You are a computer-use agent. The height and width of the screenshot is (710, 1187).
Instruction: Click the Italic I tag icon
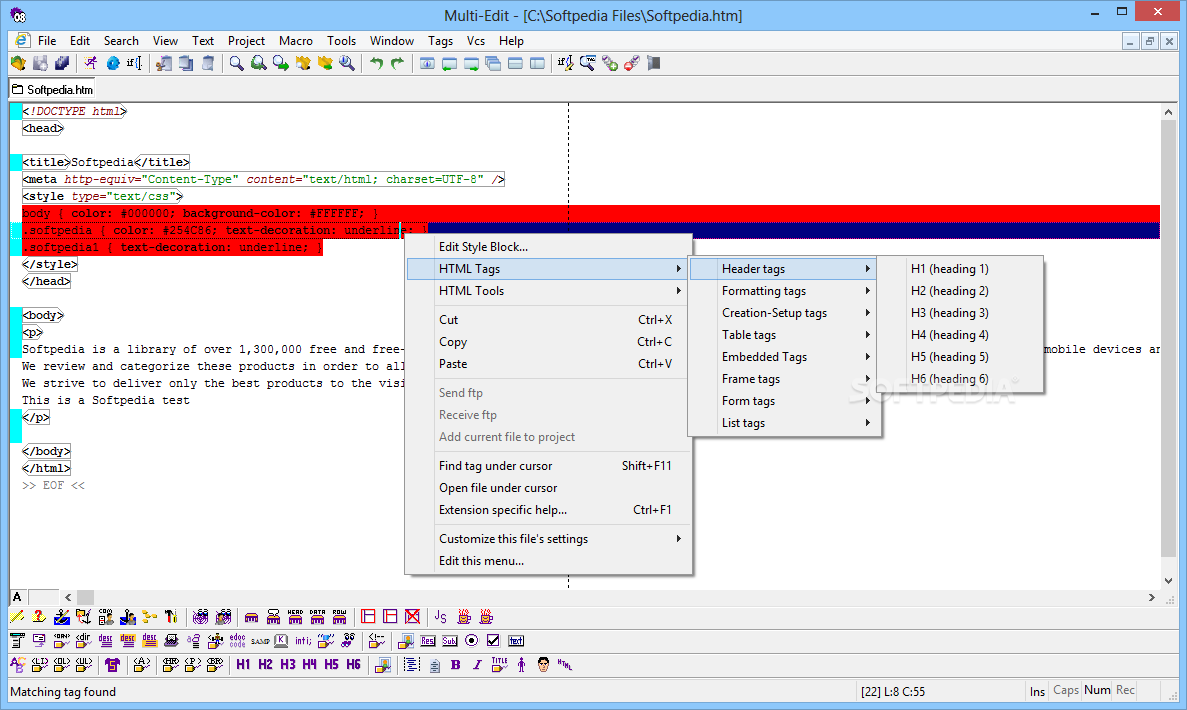pyautogui.click(x=477, y=665)
